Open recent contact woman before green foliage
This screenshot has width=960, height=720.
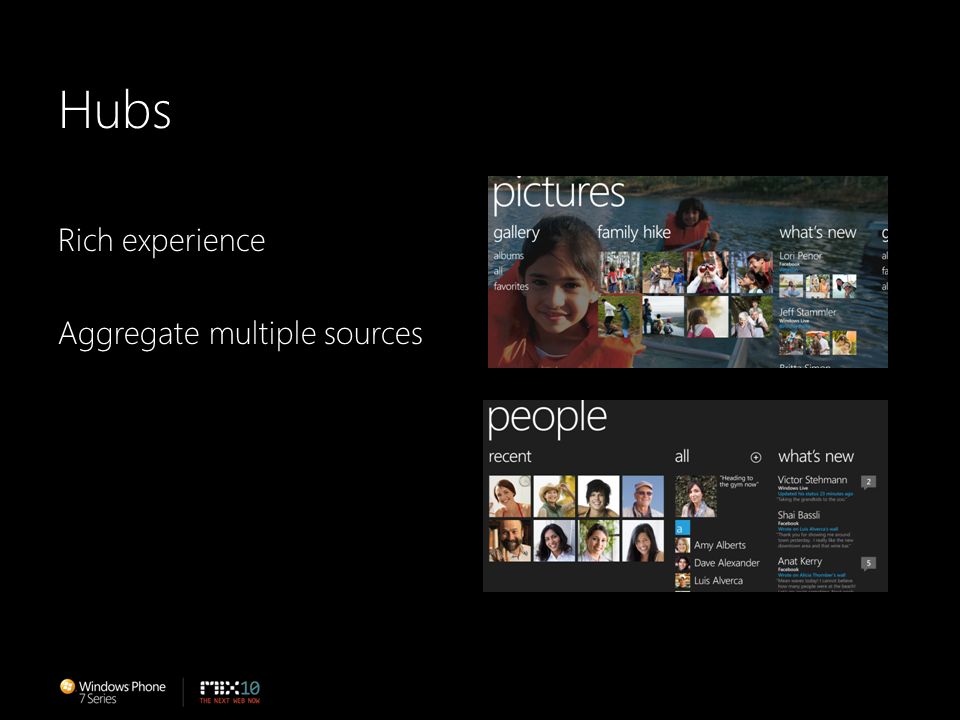click(x=599, y=541)
